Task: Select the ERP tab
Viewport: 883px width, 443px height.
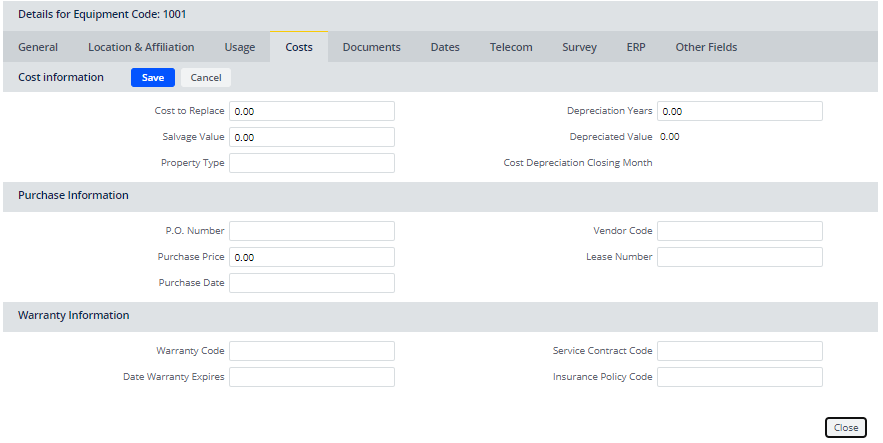Action: tap(636, 47)
